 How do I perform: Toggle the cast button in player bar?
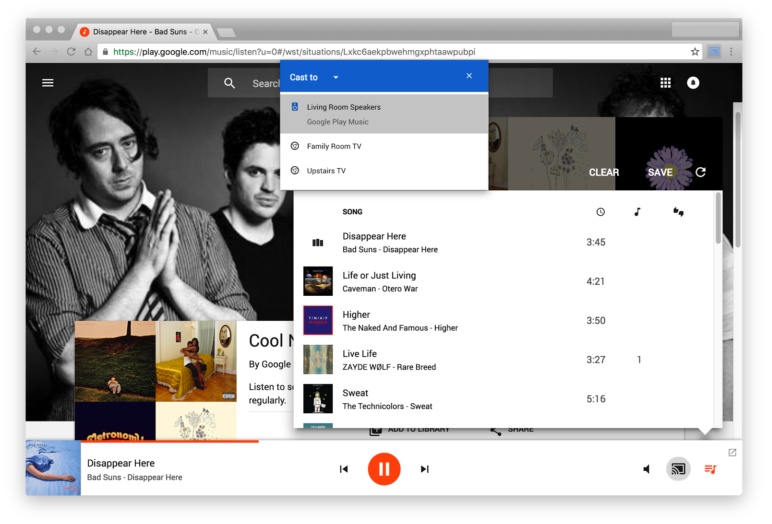(x=678, y=469)
